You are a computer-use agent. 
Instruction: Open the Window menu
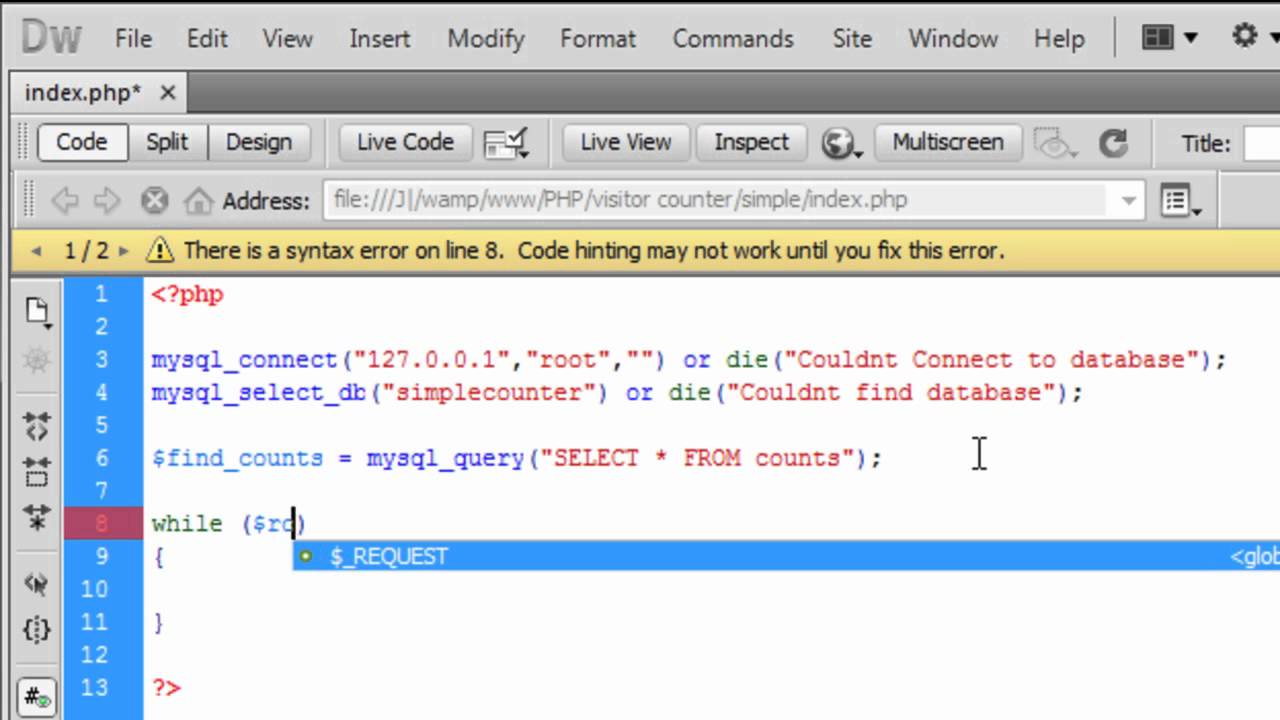pos(952,39)
